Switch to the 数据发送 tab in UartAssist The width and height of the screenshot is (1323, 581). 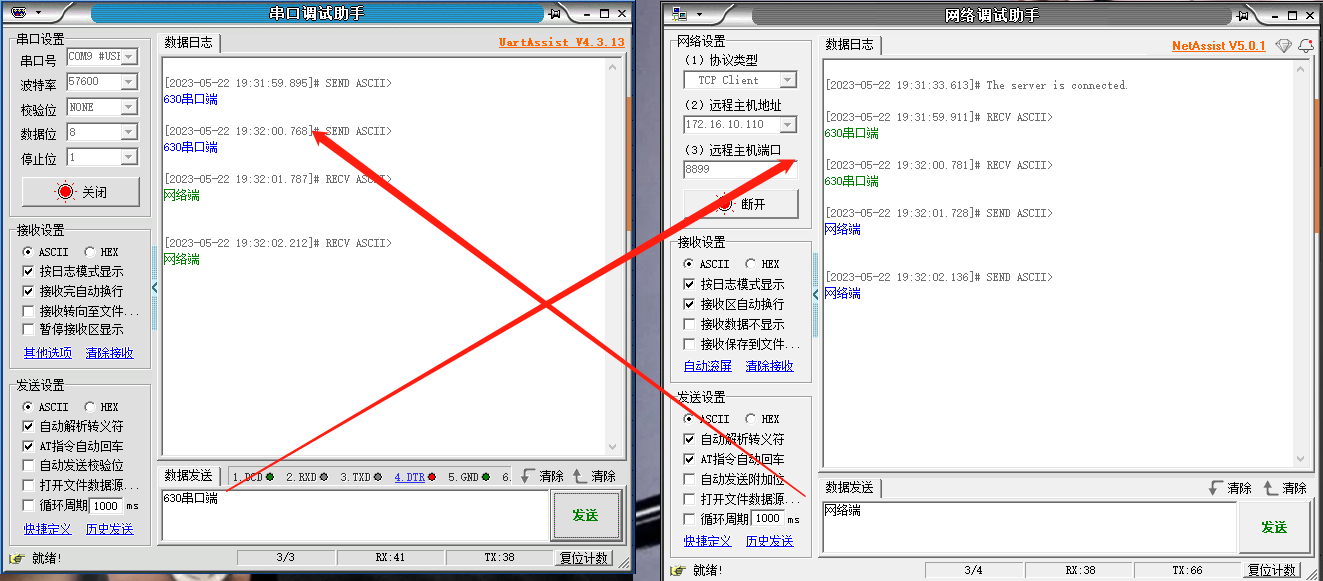pos(188,476)
